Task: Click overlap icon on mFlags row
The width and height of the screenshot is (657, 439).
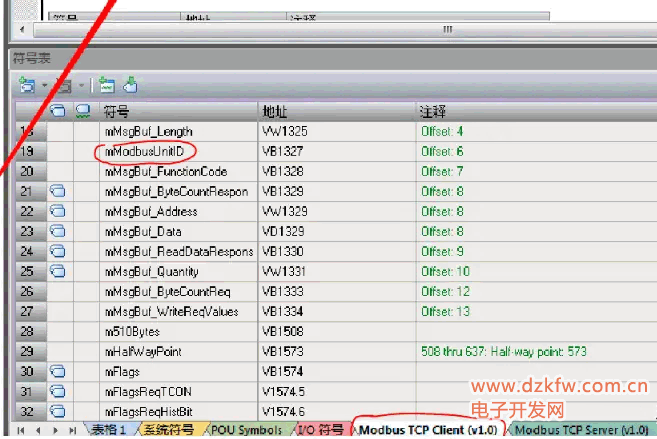Action: point(58,371)
